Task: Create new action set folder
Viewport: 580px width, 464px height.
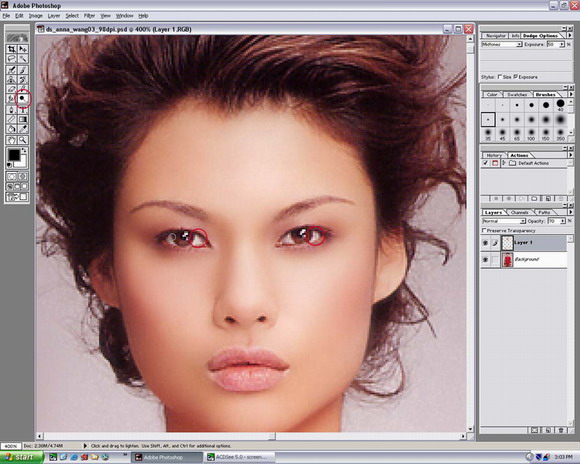Action: [534, 198]
